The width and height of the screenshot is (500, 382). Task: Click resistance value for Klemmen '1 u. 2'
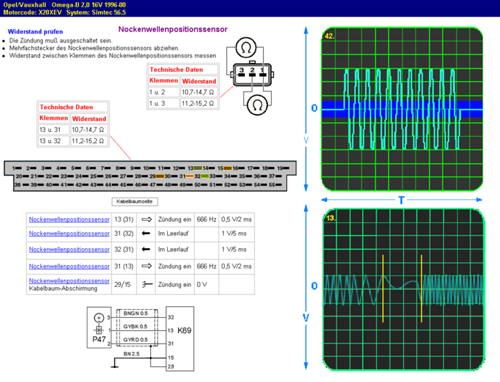(199, 92)
